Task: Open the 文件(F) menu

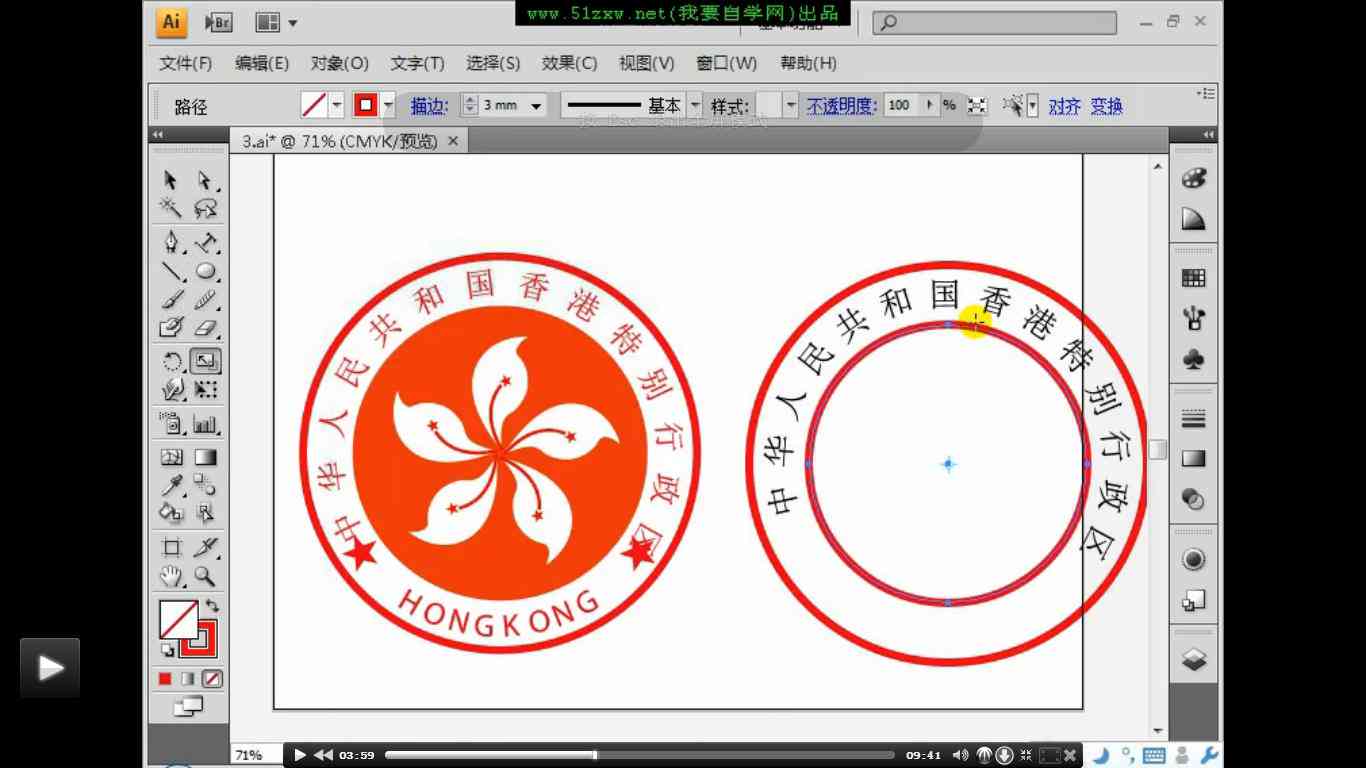Action: click(x=186, y=63)
